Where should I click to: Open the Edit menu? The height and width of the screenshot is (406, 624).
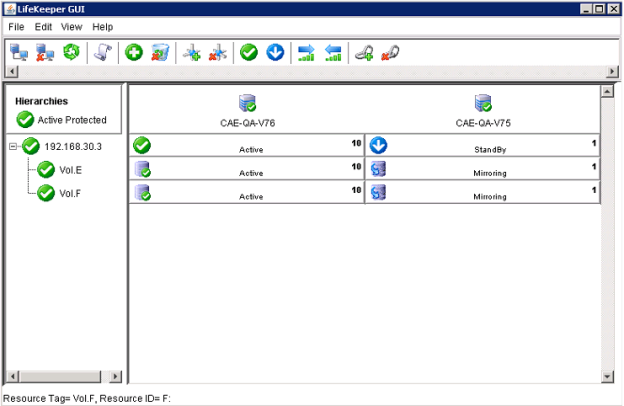tap(43, 27)
